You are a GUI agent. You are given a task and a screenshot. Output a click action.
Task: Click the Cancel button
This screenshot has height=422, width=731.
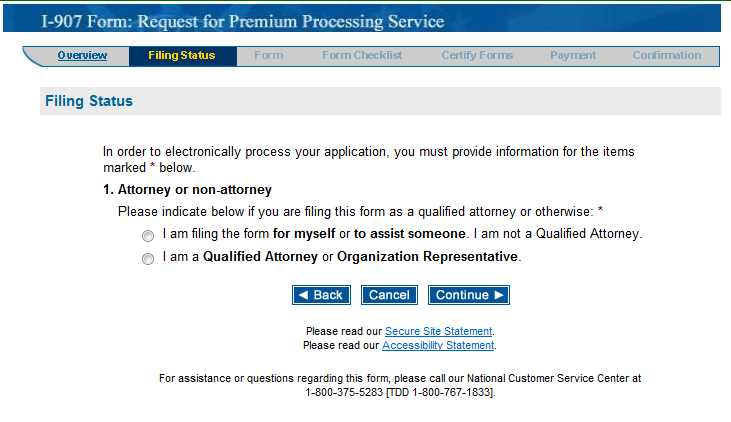pos(389,295)
